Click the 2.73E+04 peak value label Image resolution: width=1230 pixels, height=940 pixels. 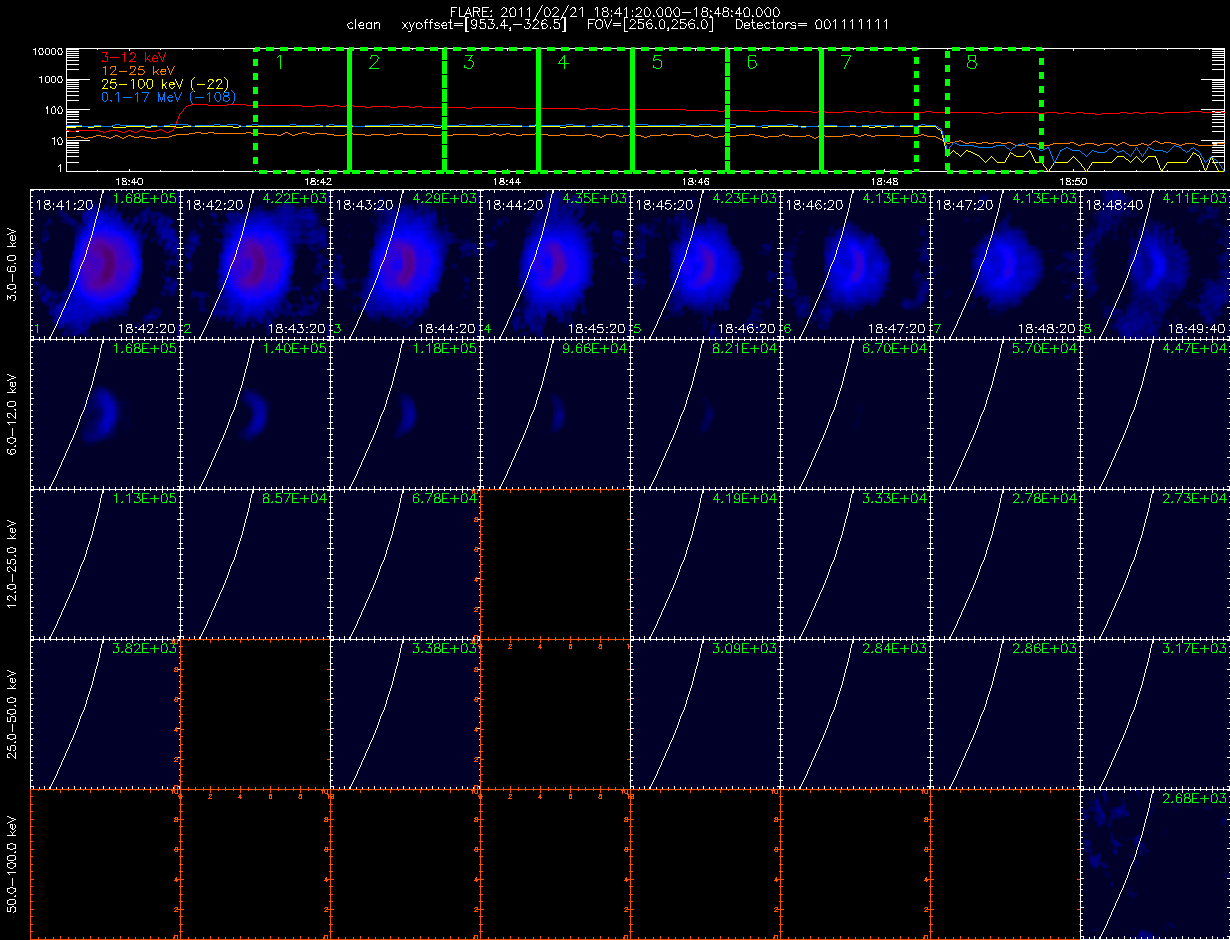pos(1196,499)
